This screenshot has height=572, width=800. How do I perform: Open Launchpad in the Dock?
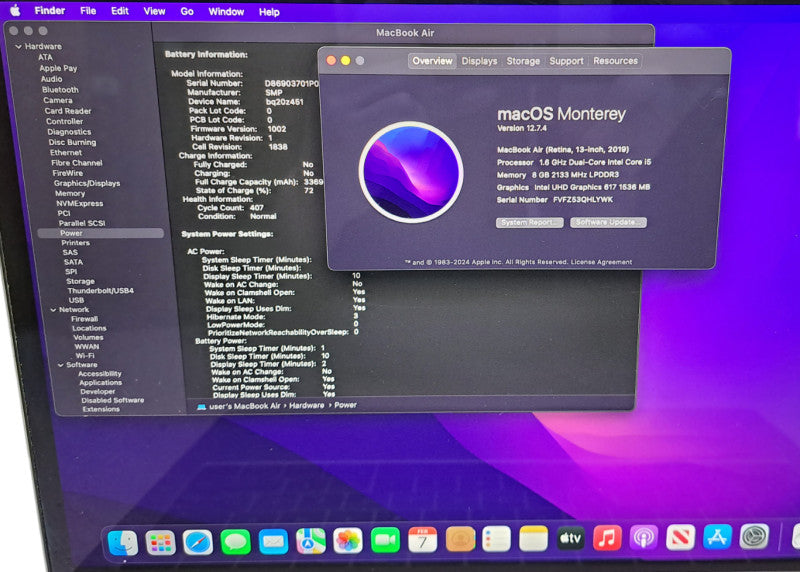160,542
